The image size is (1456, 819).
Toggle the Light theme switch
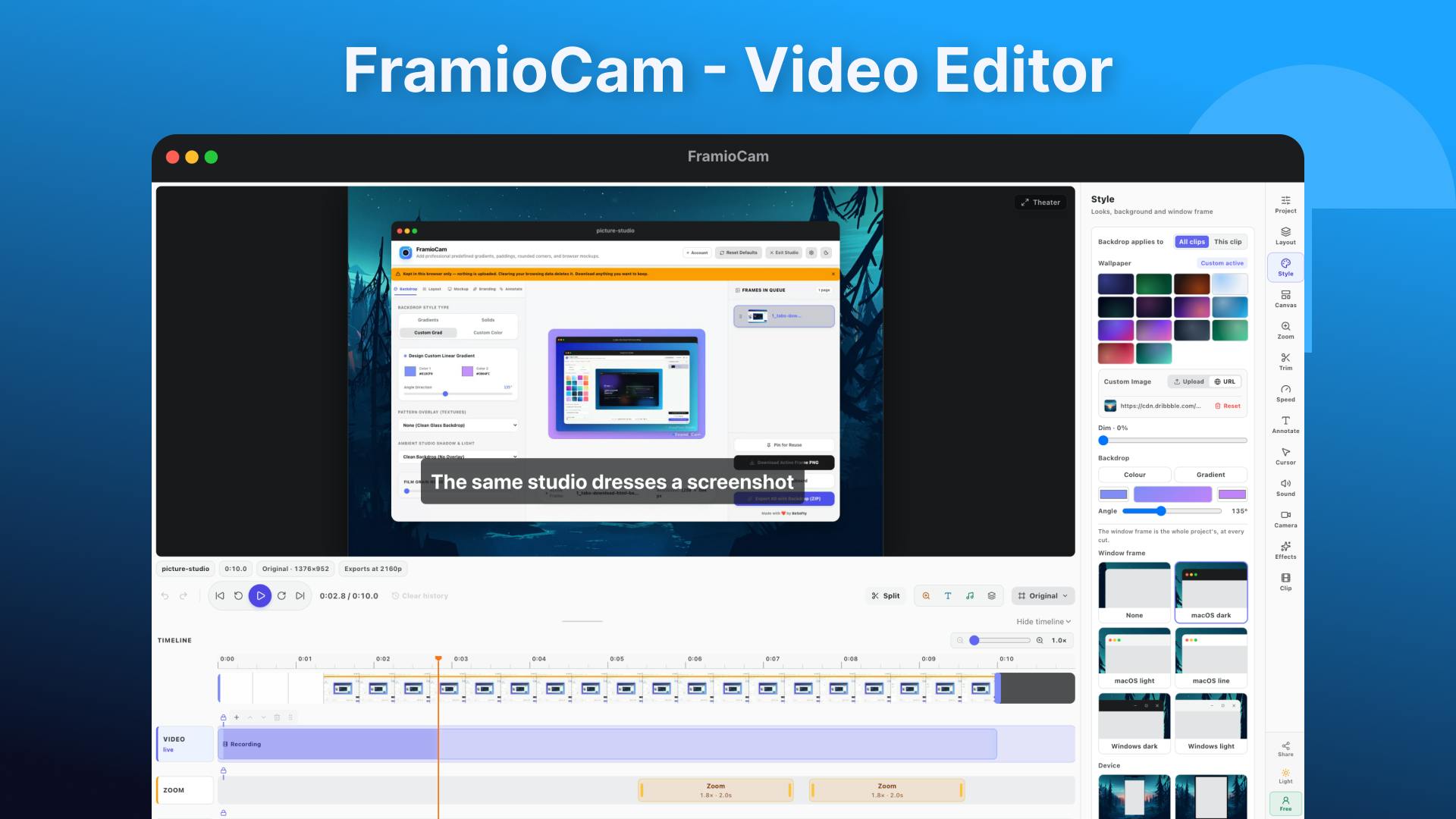(1285, 777)
